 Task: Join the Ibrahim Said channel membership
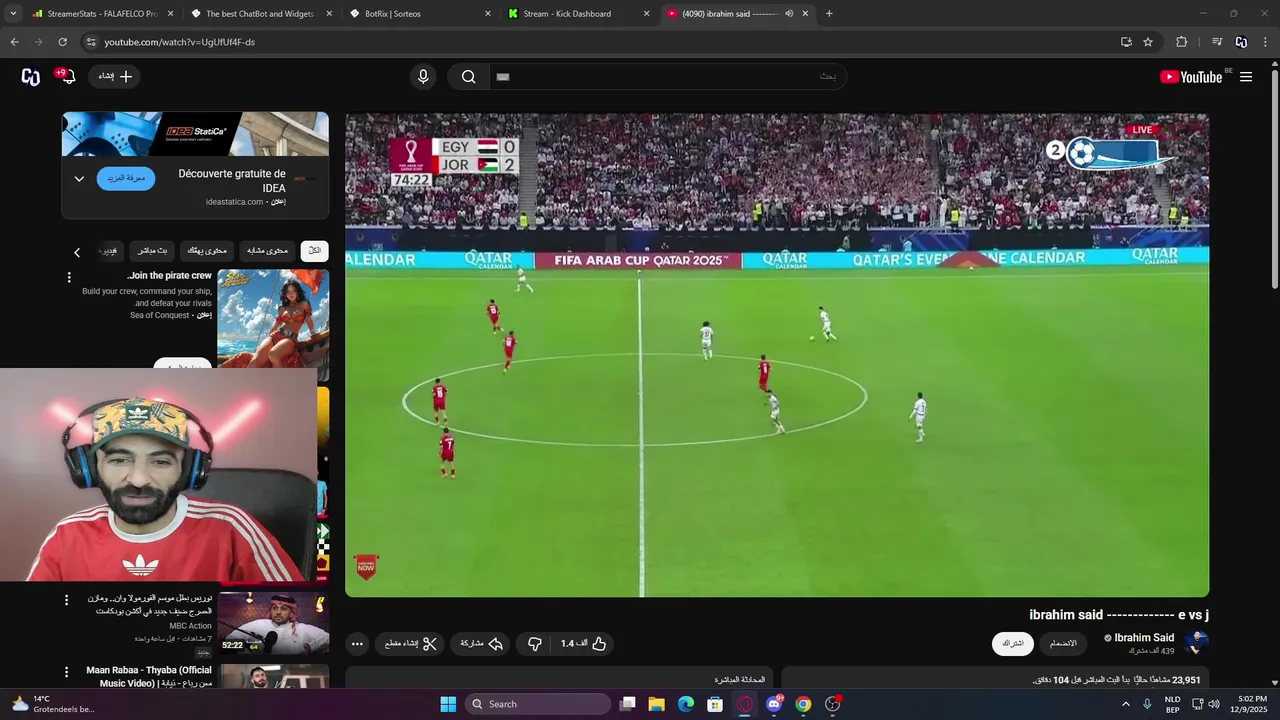coord(1063,644)
